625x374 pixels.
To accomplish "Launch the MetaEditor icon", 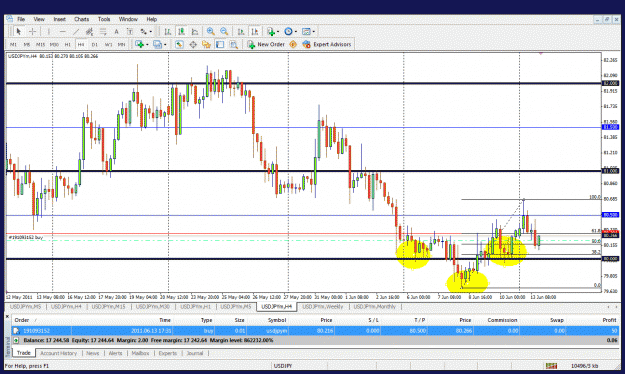I will pos(293,44).
